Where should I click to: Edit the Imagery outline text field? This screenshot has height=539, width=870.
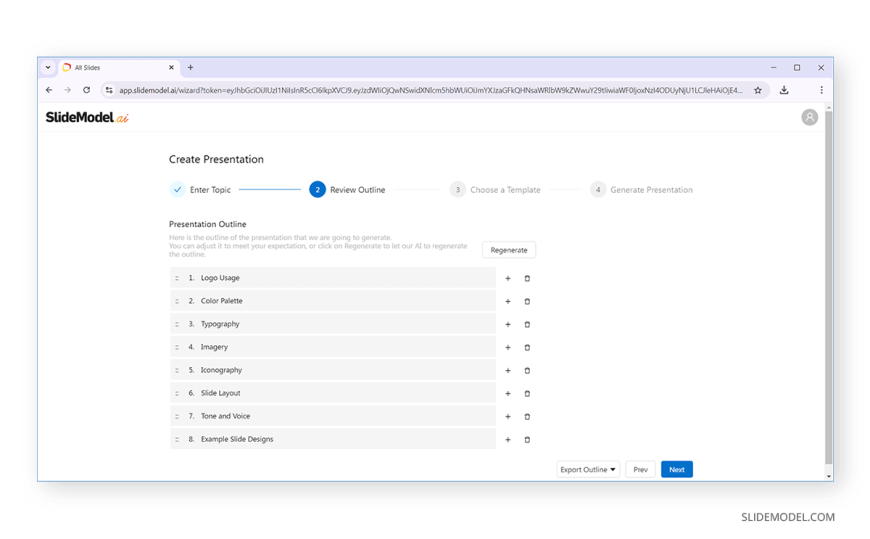(x=340, y=347)
